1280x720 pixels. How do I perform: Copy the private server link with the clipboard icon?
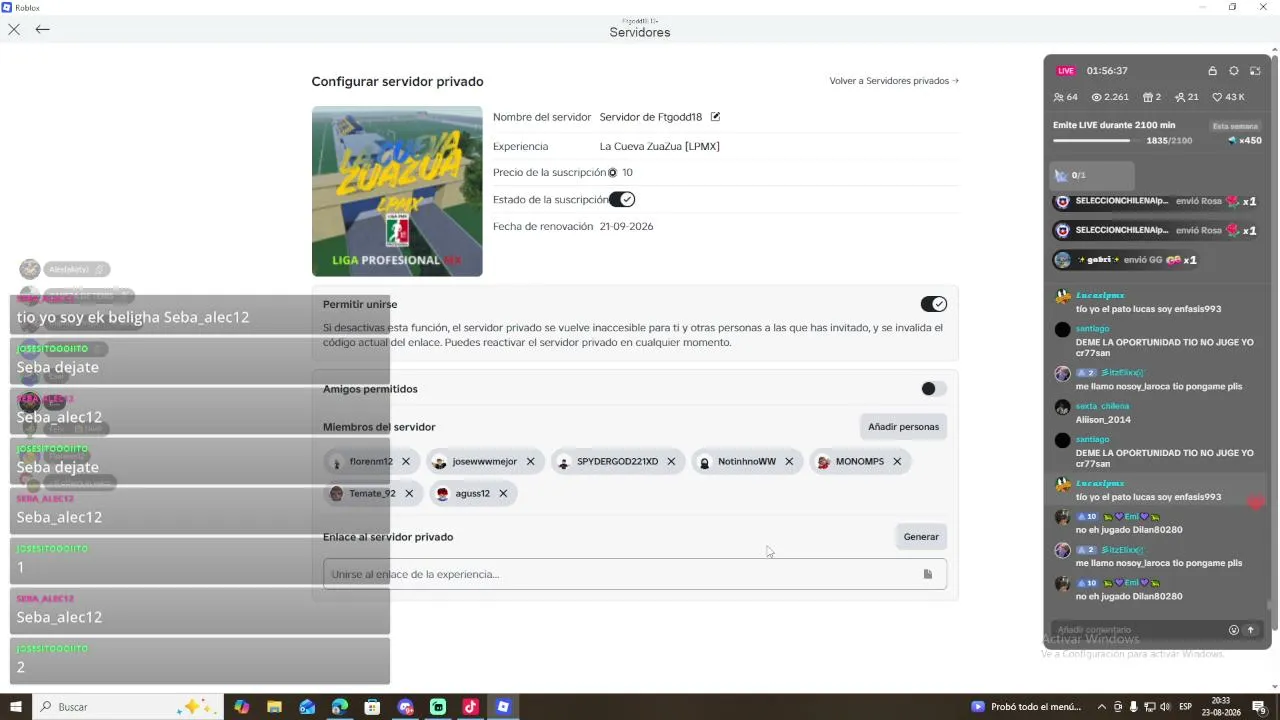927,574
